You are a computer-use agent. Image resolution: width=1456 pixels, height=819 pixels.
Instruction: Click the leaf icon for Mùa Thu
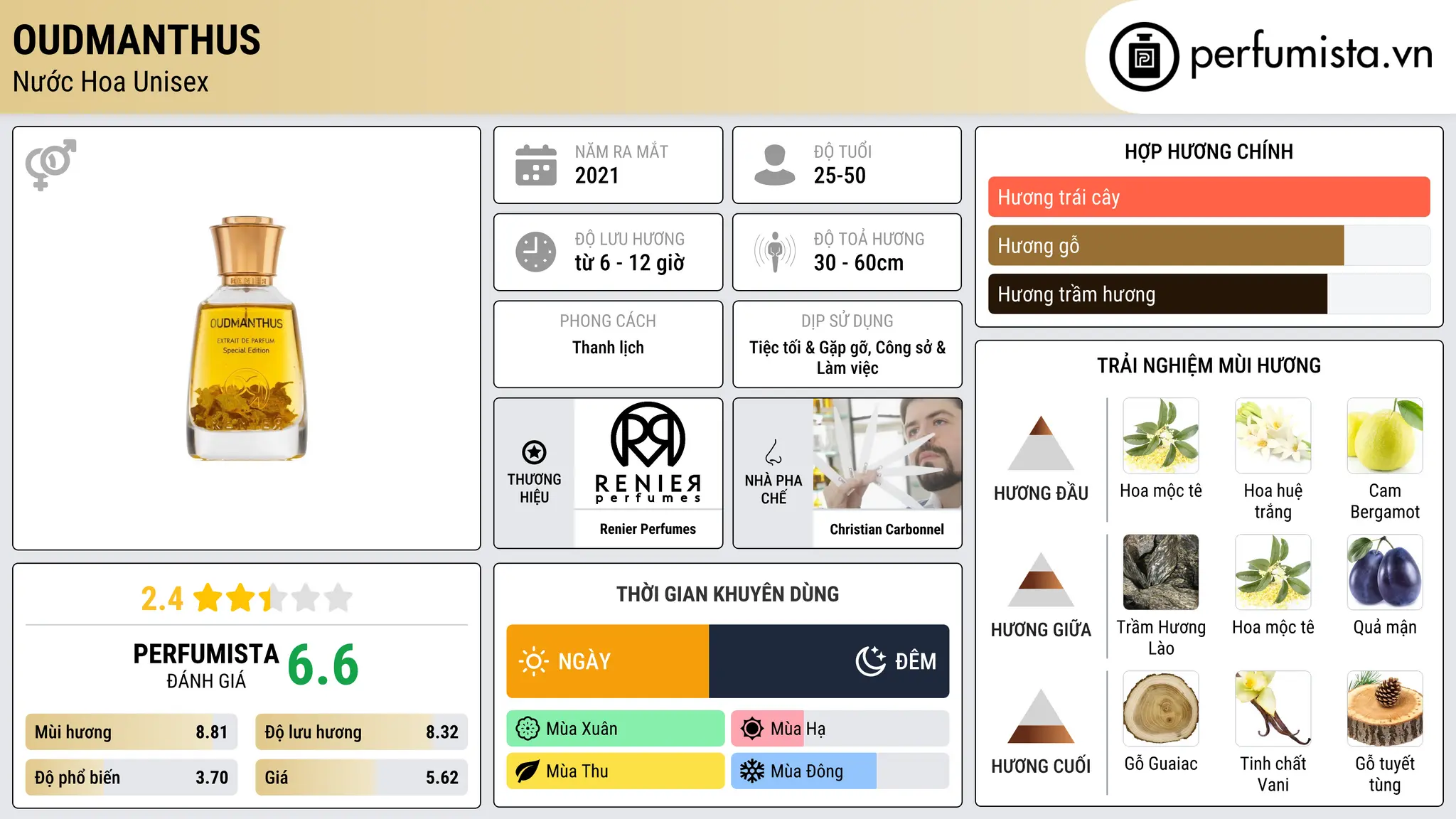[x=528, y=771]
